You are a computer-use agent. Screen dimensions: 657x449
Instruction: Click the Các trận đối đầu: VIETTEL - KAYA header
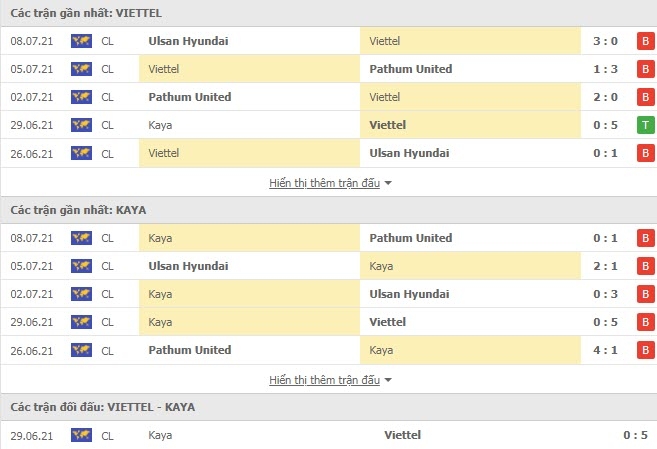pyautogui.click(x=103, y=407)
